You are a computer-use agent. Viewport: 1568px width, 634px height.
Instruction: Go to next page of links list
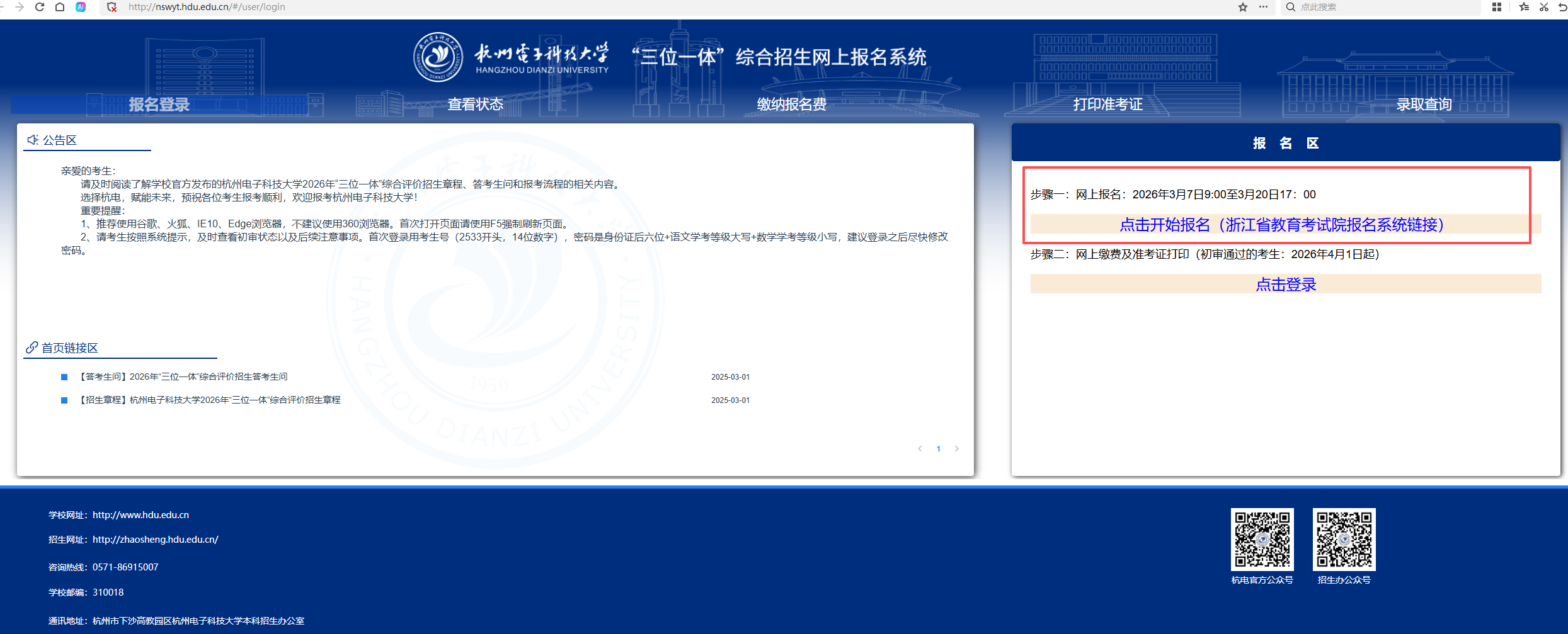click(957, 449)
